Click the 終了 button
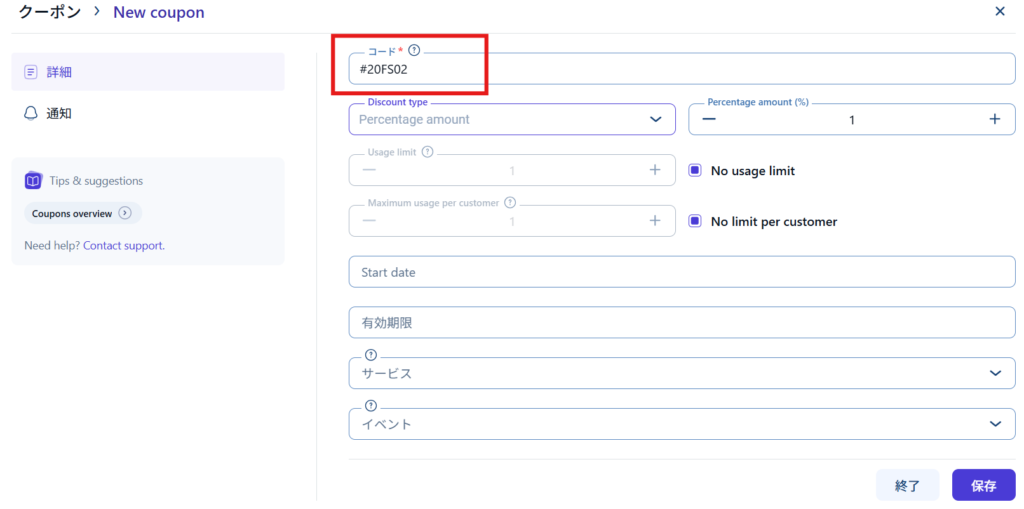The height and width of the screenshot is (509, 1024). pyautogui.click(x=907, y=485)
